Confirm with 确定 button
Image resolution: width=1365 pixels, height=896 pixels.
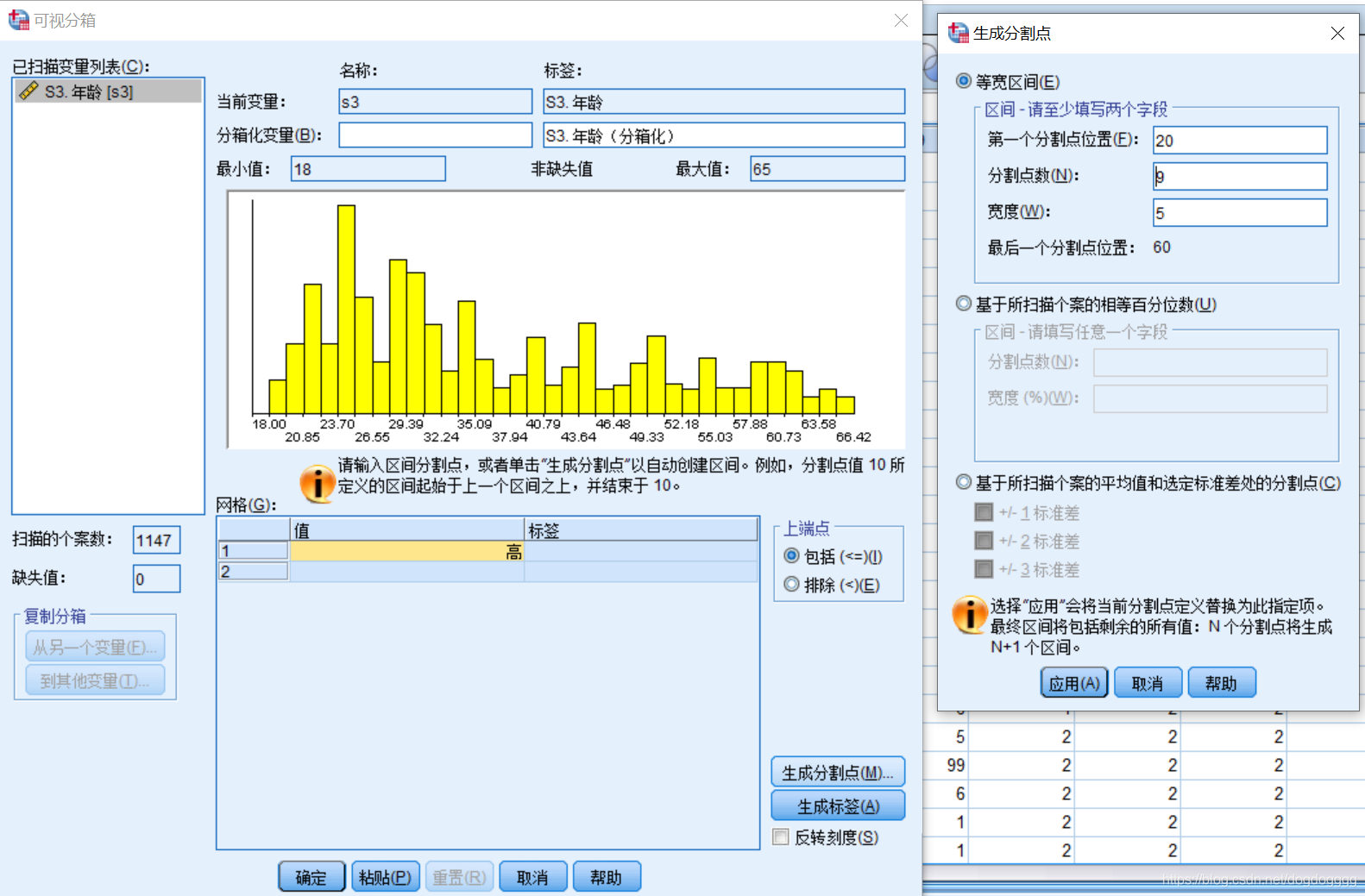point(311,877)
